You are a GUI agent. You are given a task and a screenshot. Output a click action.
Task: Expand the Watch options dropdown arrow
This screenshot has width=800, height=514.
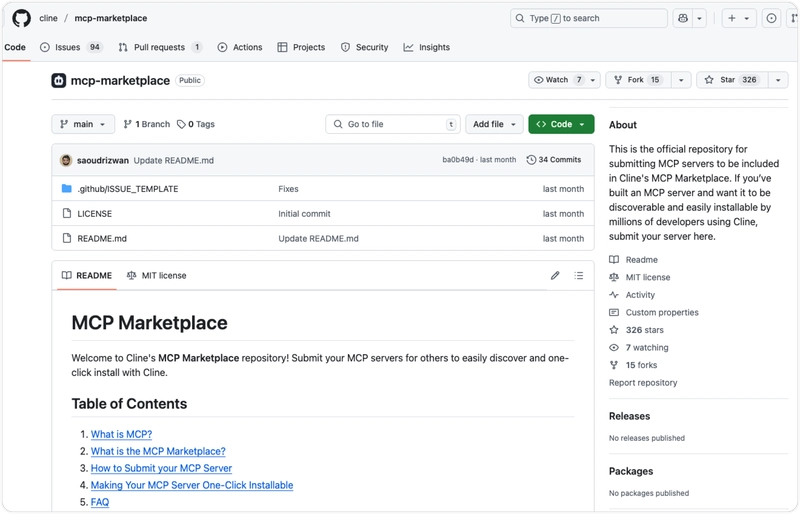tap(593, 80)
